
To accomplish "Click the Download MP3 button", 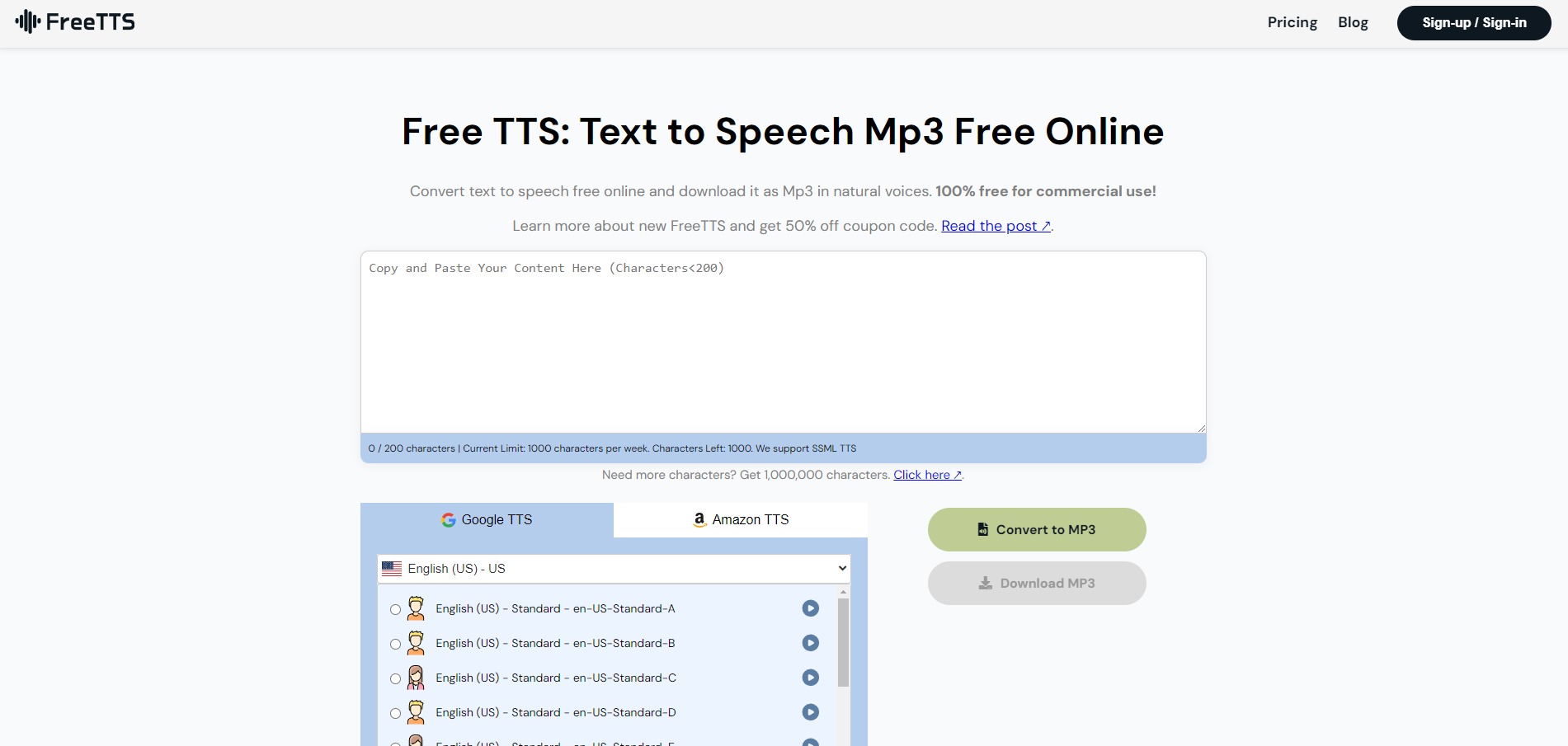I will pyautogui.click(x=1037, y=583).
